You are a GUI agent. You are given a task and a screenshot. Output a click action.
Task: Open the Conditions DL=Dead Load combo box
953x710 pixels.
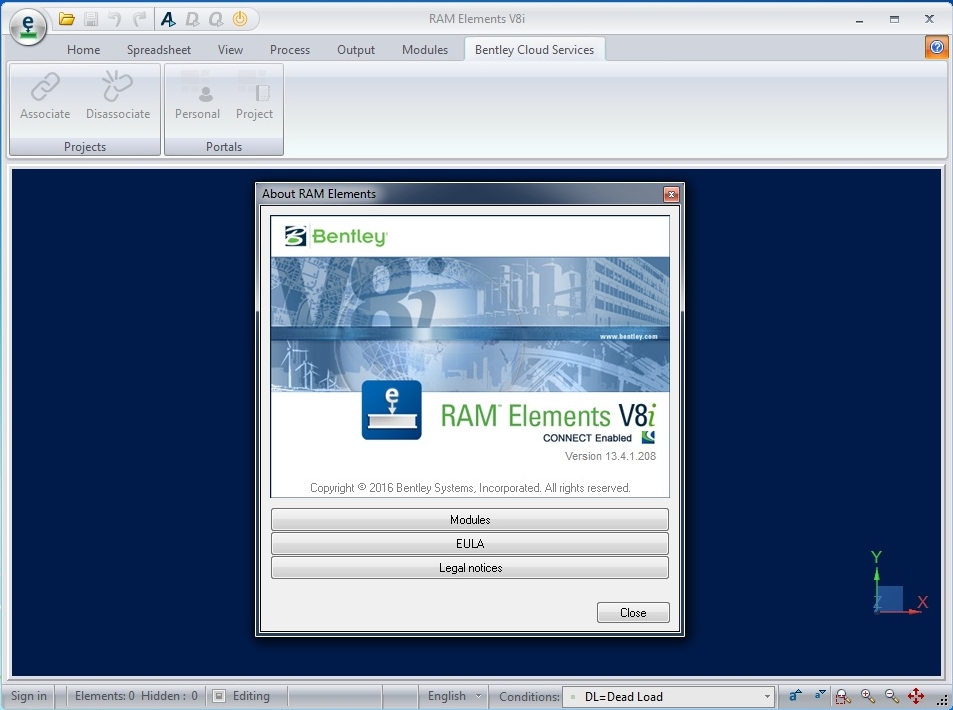pos(669,697)
